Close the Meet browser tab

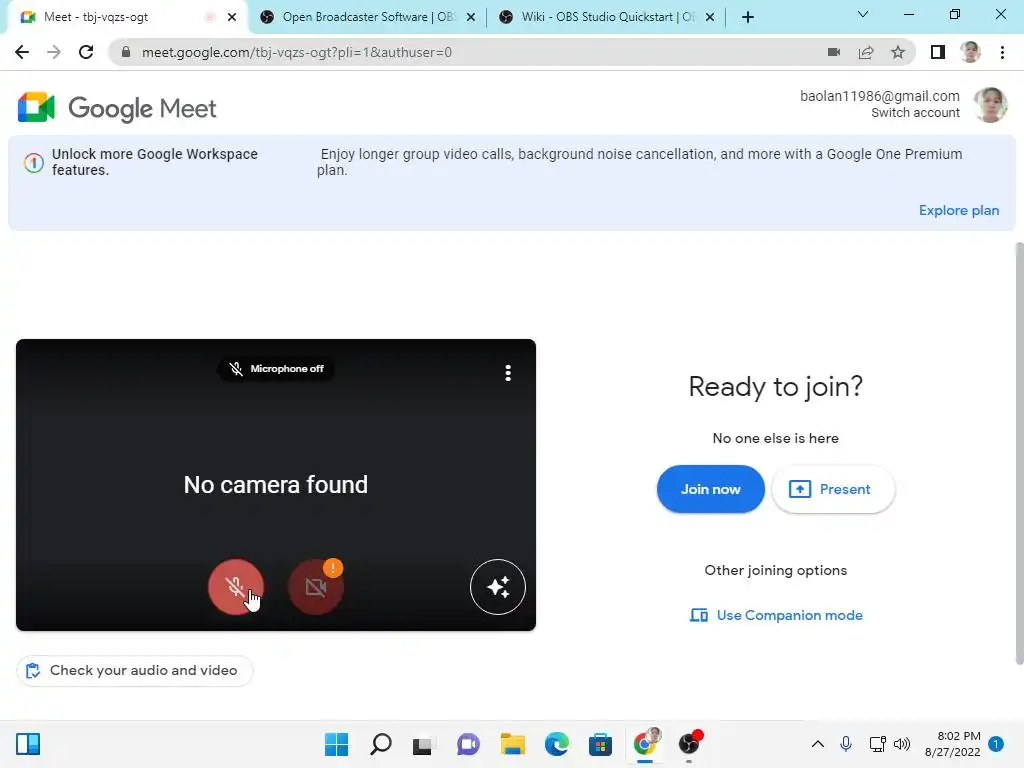(232, 17)
